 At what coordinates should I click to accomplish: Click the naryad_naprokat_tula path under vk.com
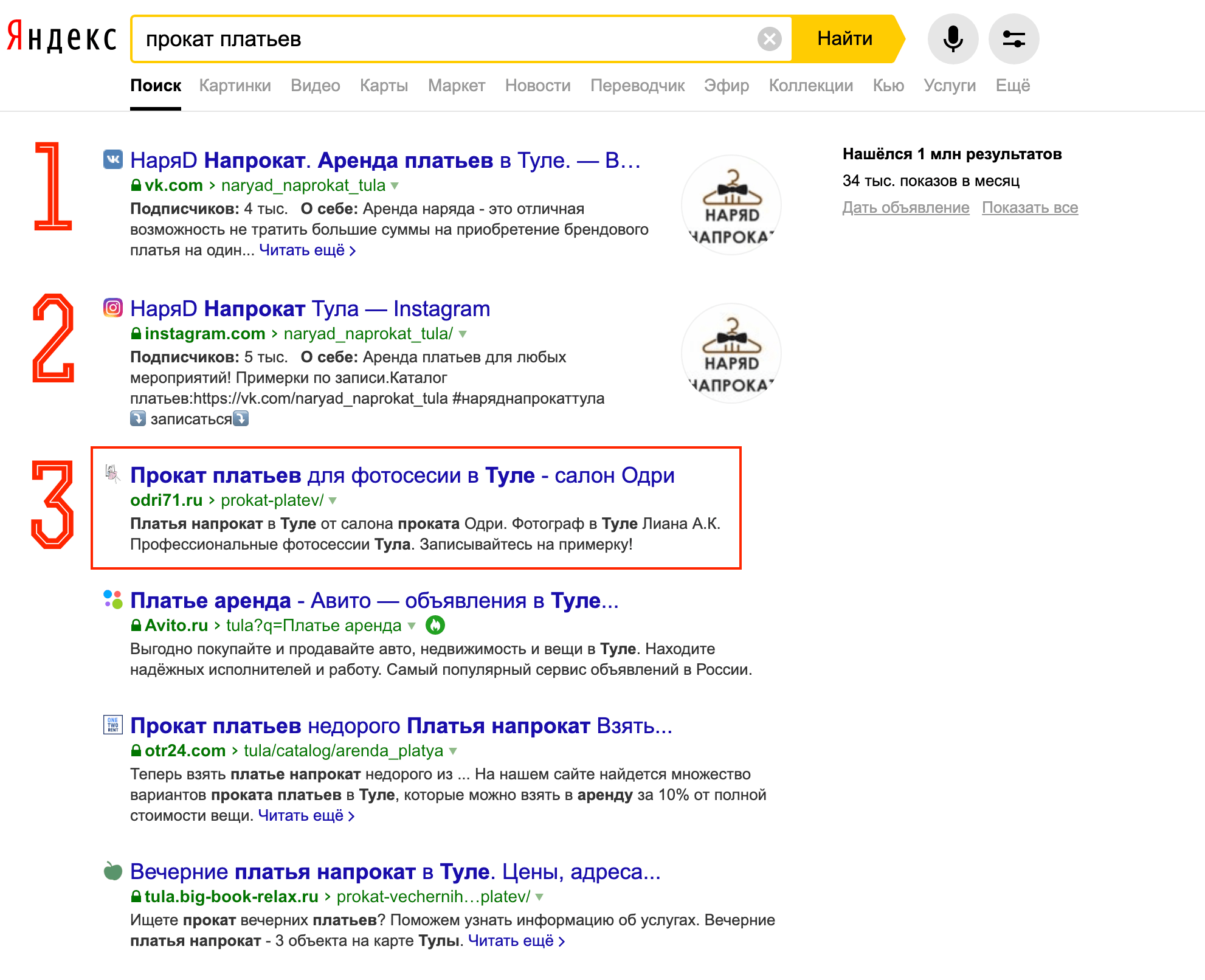(303, 185)
